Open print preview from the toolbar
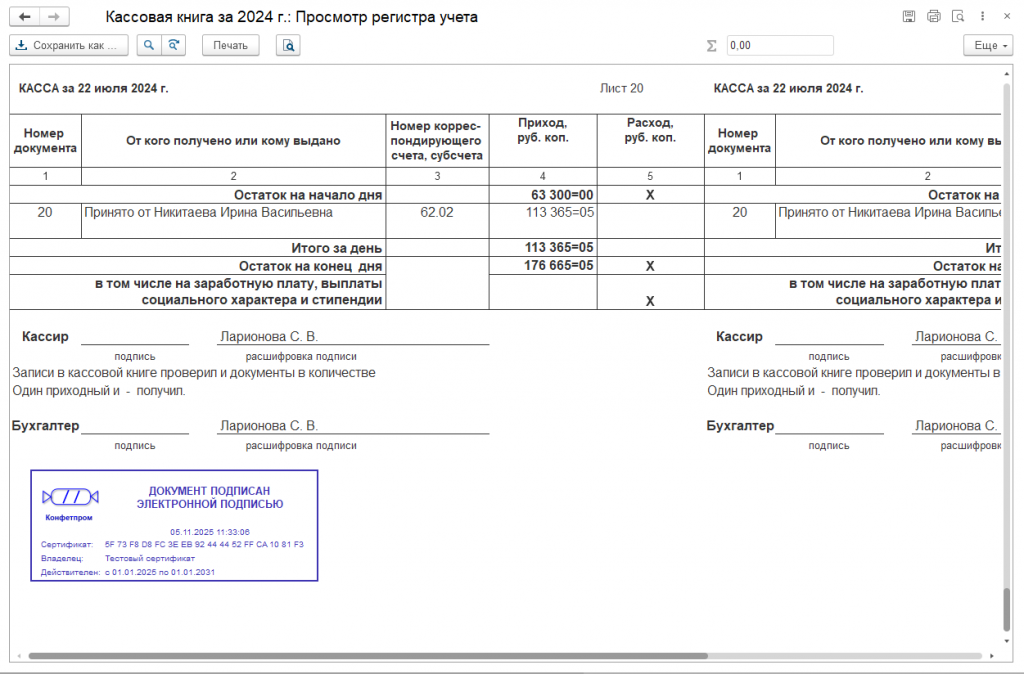The height and width of the screenshot is (674, 1024). [288, 46]
